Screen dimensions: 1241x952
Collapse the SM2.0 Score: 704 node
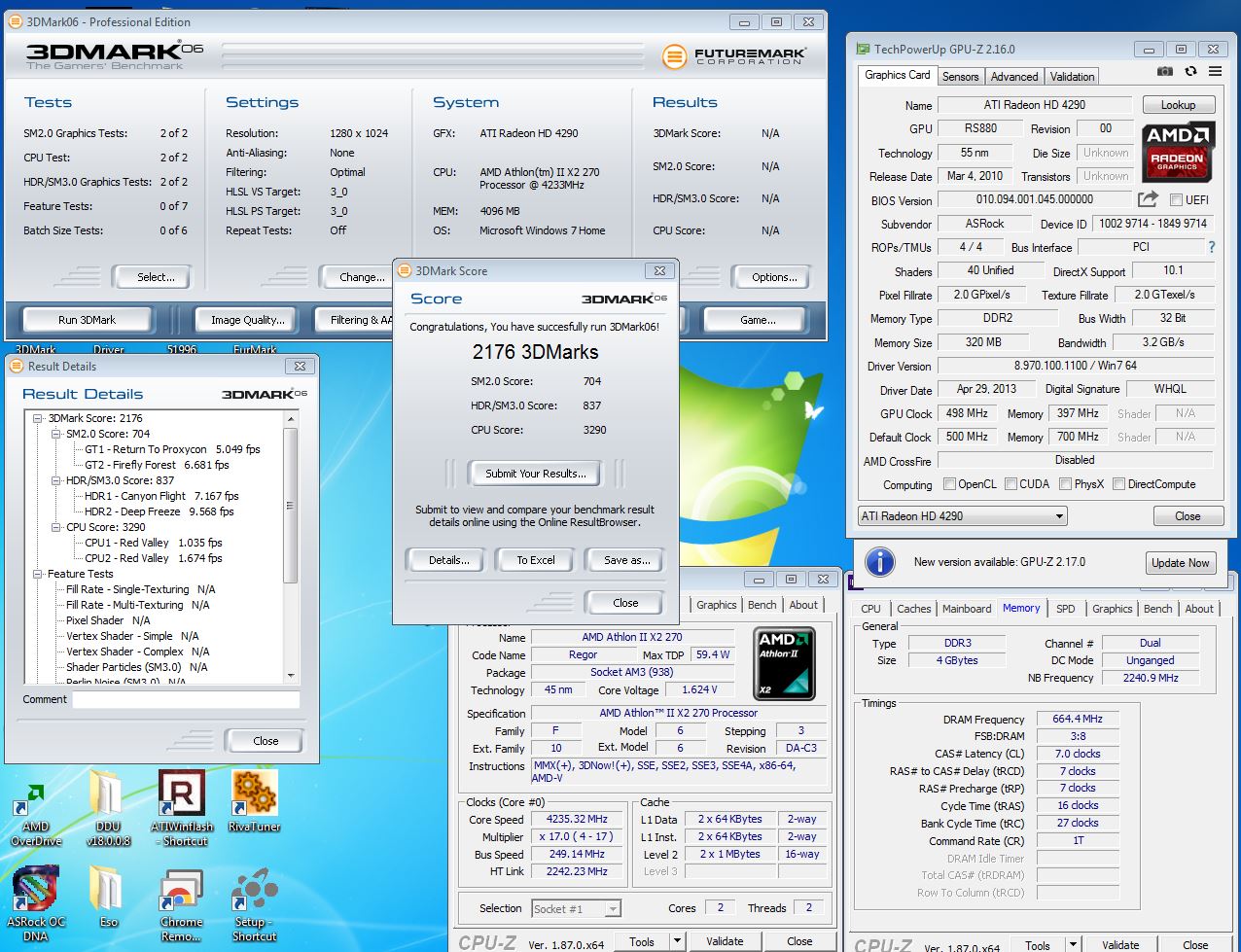coord(56,434)
